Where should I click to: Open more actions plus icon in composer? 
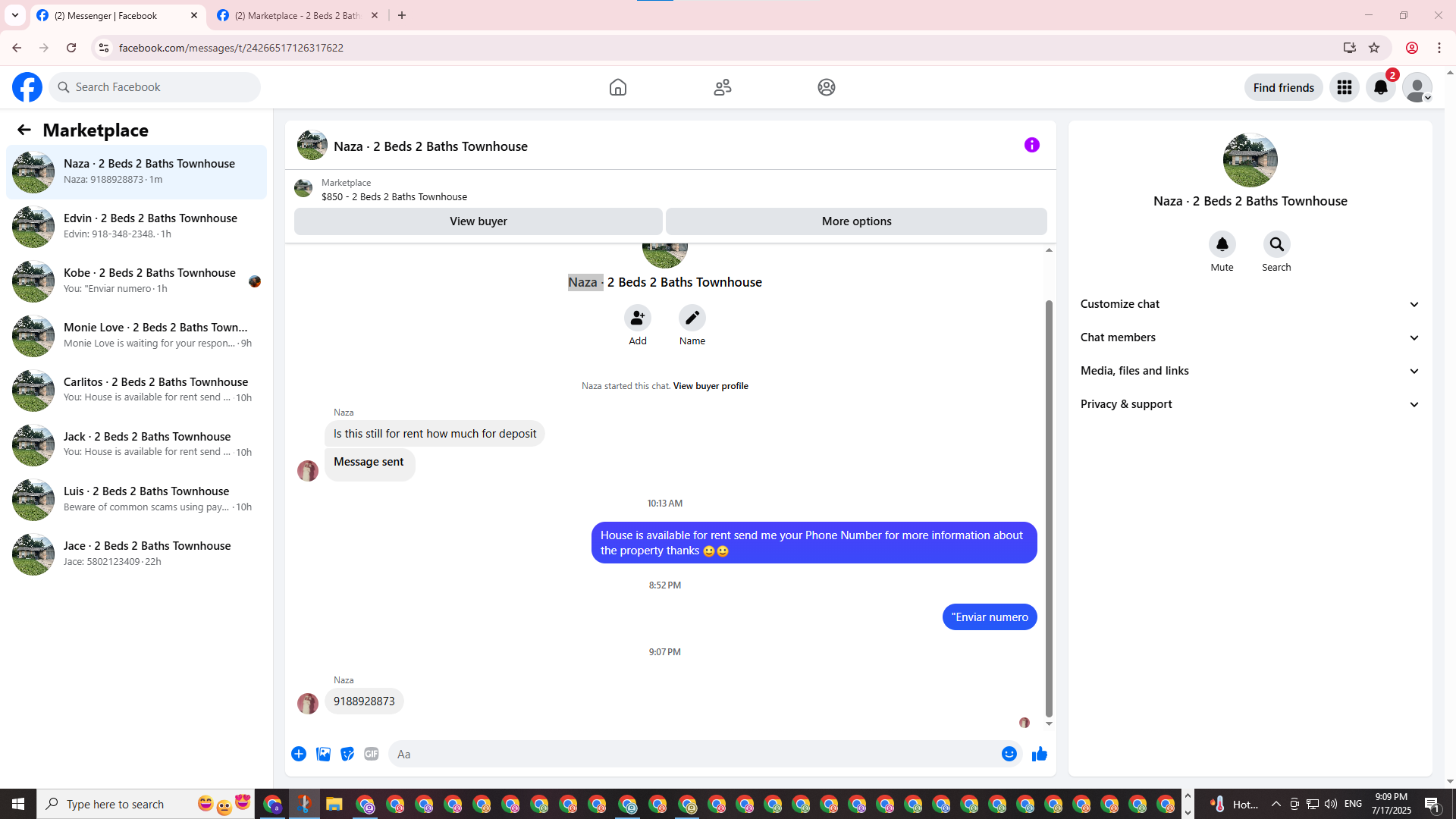(299, 754)
